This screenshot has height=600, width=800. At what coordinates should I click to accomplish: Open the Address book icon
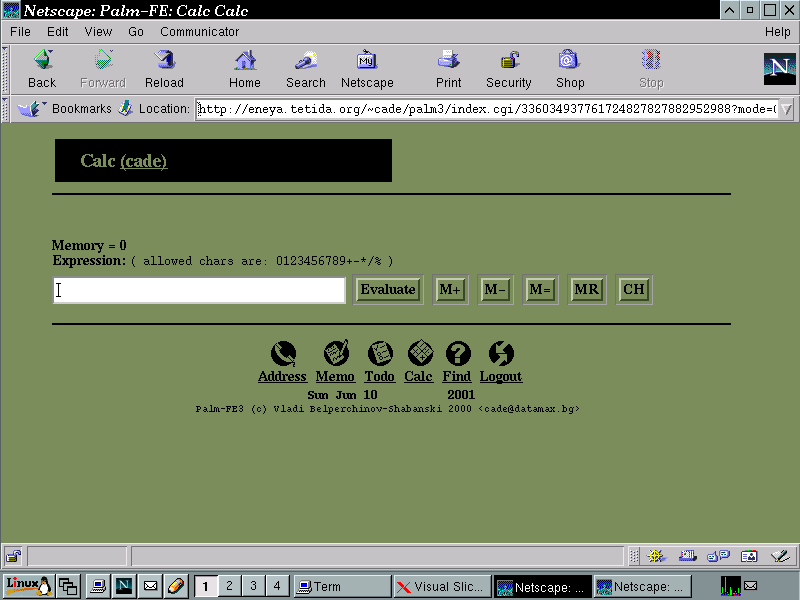coord(283,353)
